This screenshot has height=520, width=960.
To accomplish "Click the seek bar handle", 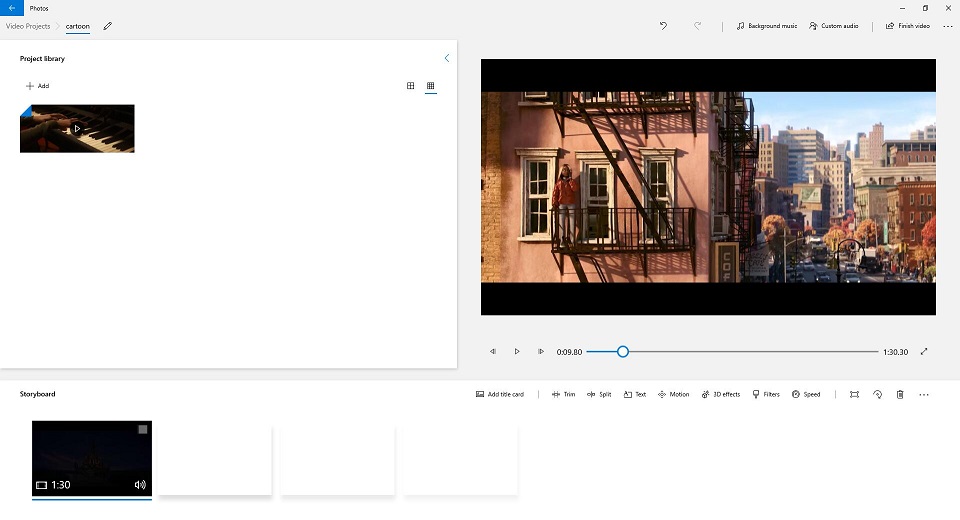I will click(x=623, y=352).
